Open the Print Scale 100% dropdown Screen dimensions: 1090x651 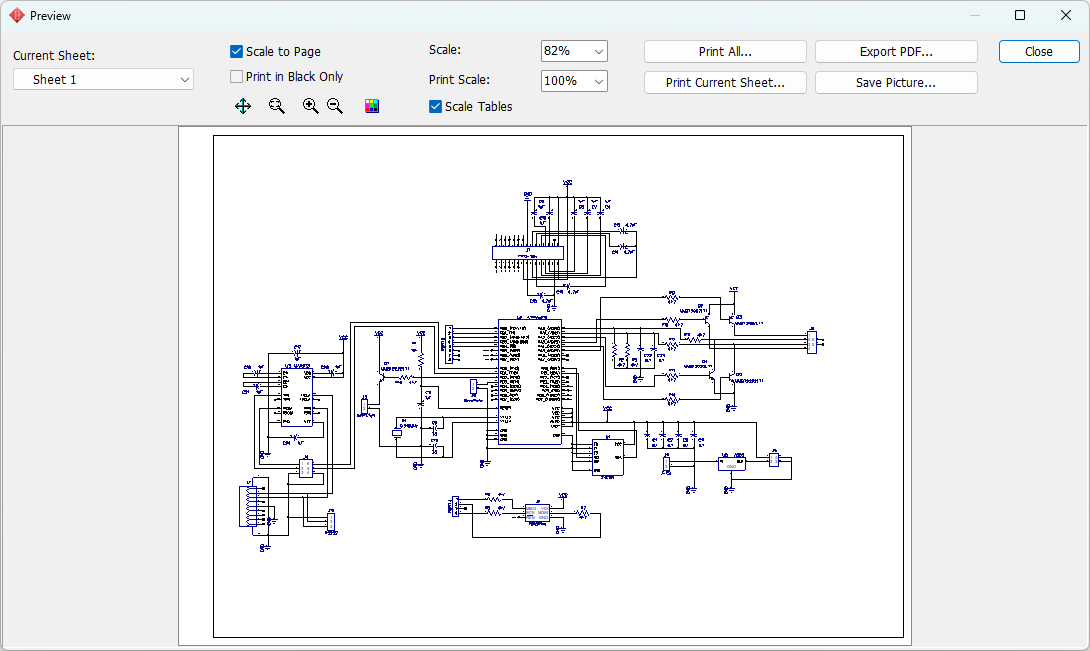[574, 81]
